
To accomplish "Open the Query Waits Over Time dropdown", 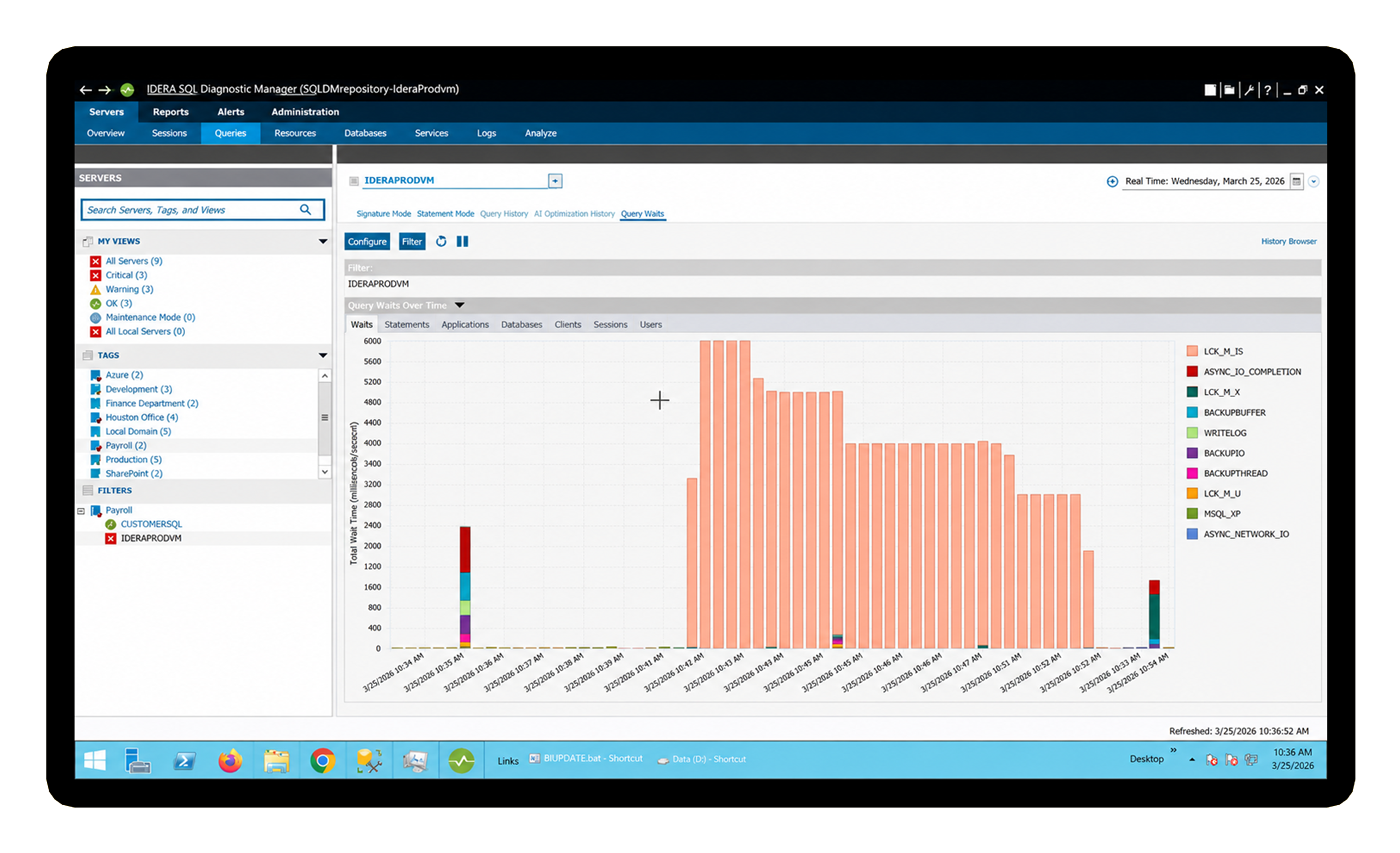I will (459, 305).
